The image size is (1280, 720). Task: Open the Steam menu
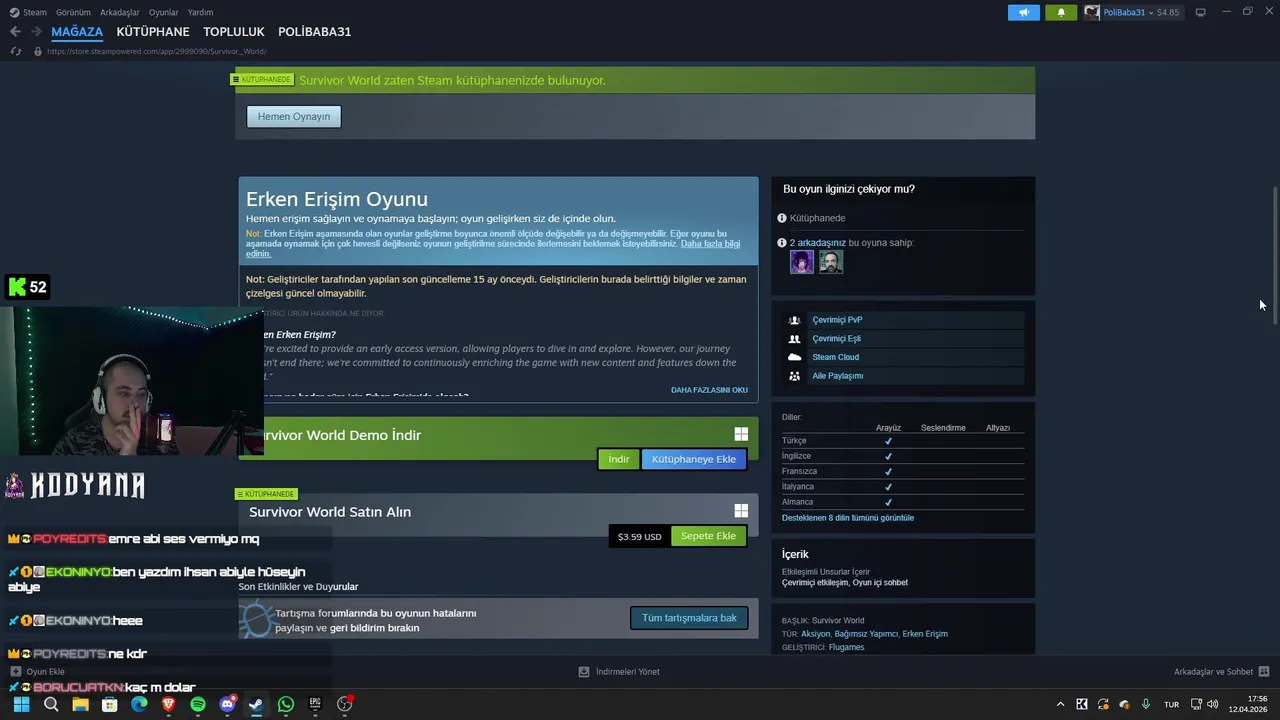click(x=28, y=12)
